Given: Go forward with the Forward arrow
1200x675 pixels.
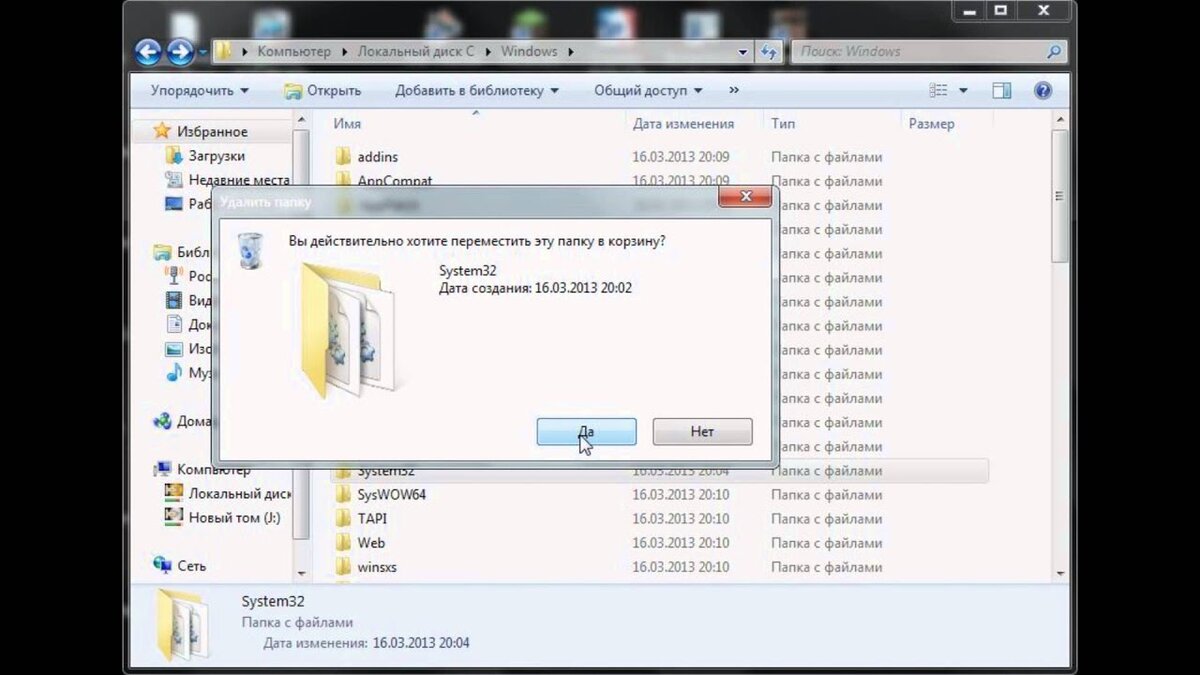Looking at the screenshot, I should point(180,51).
